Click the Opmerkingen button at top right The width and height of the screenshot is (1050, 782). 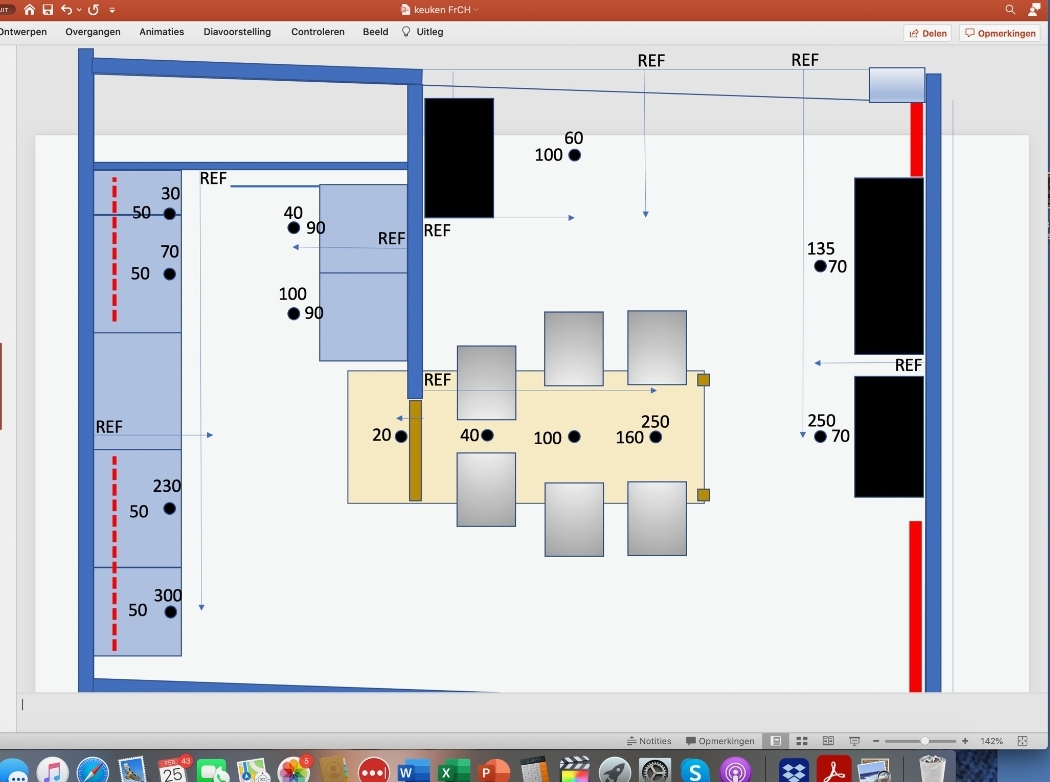pyautogui.click(x=1000, y=33)
